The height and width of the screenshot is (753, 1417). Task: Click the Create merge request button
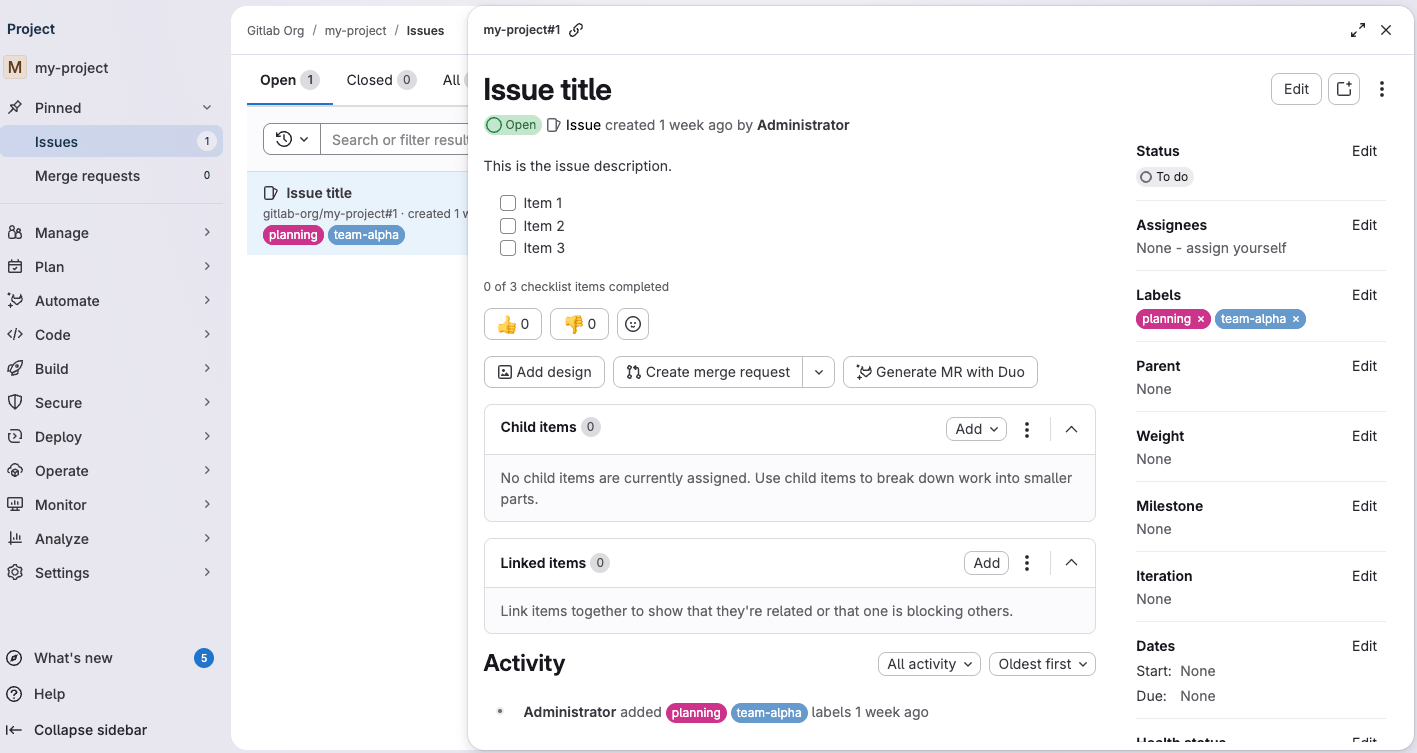(708, 372)
